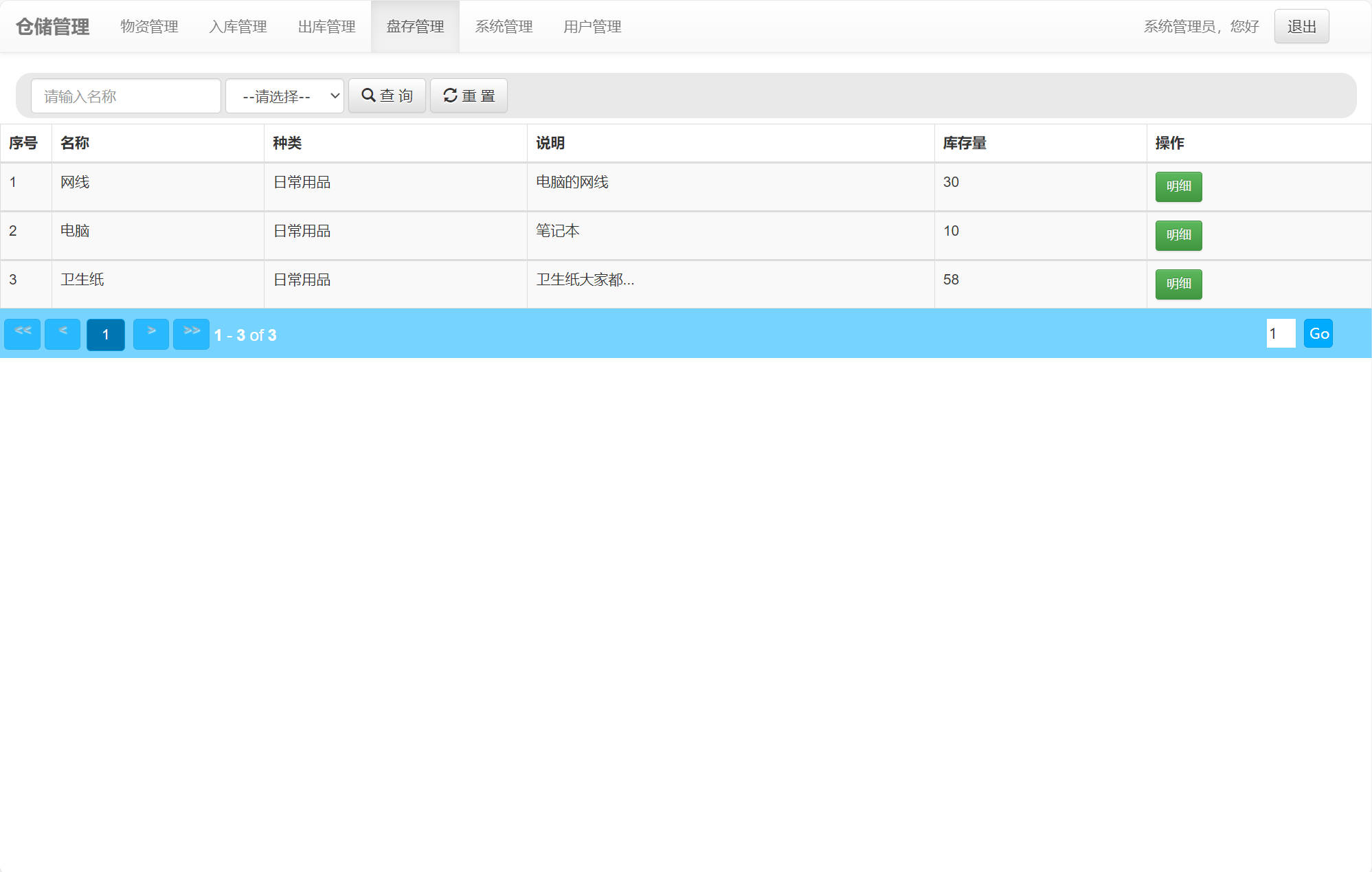Go to previous page with < icon
Viewport: 1372px width, 872px height.
[62, 333]
